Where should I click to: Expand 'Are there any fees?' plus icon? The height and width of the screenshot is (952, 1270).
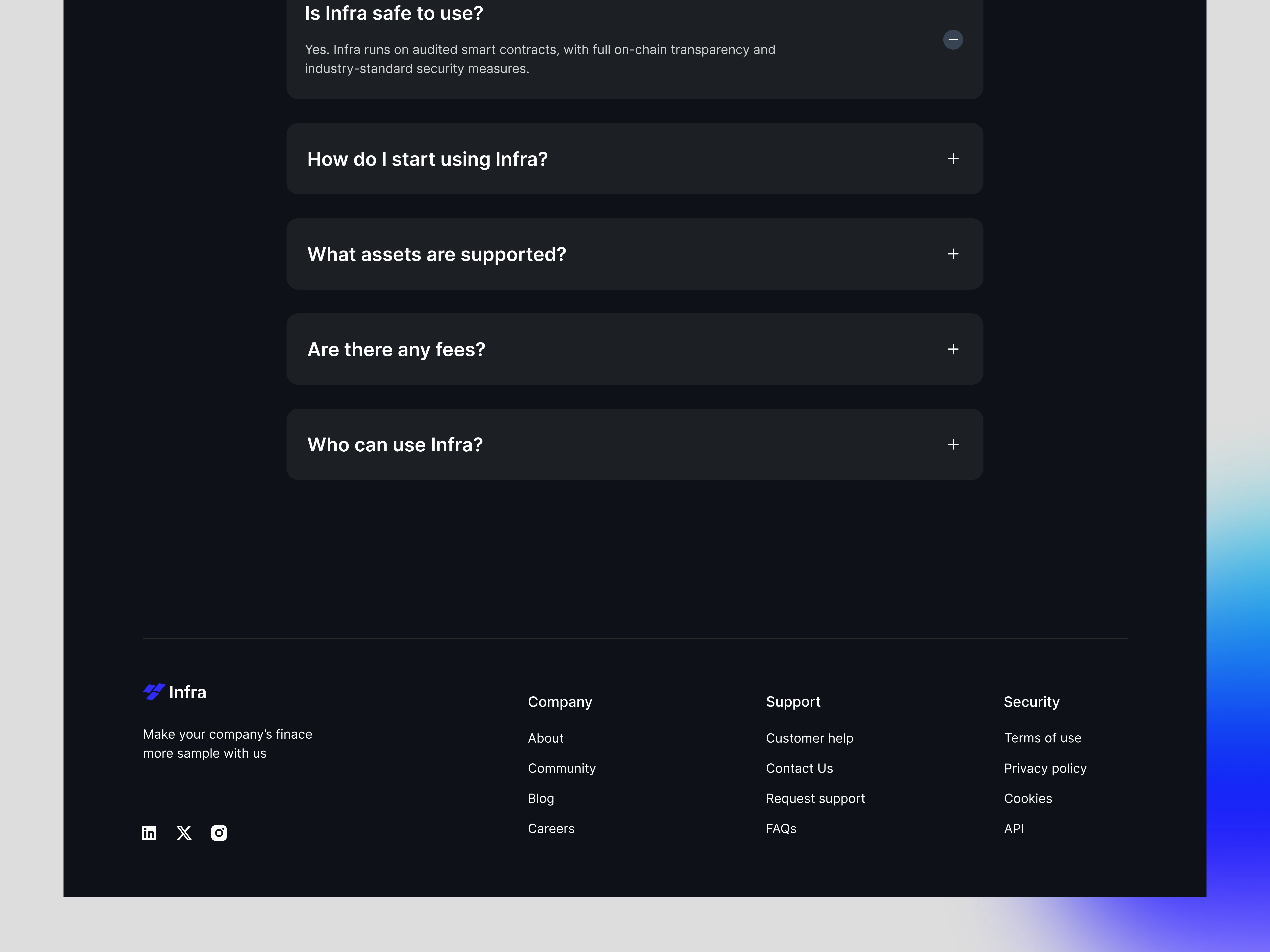952,349
